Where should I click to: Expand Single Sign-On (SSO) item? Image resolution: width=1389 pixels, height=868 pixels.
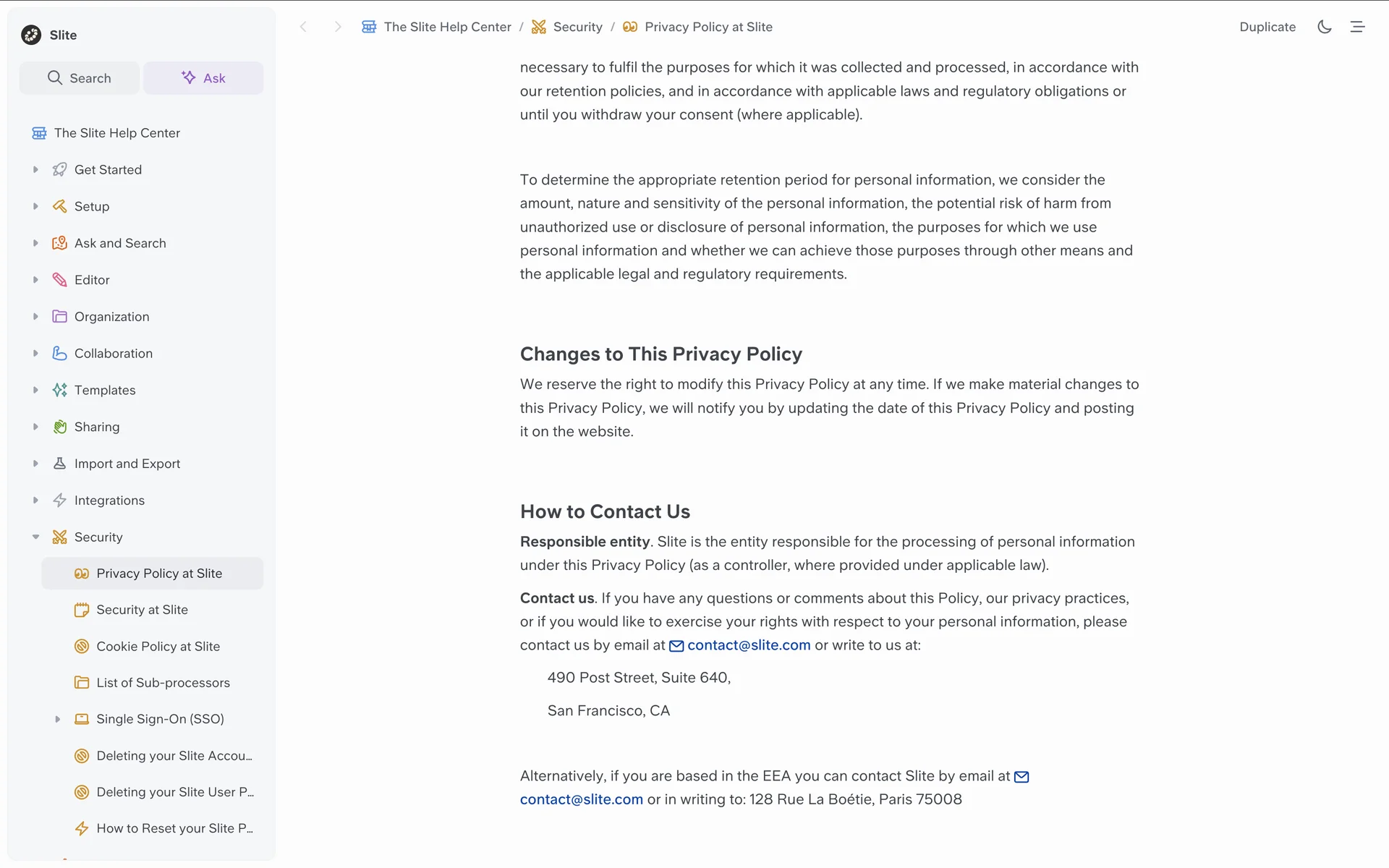(58, 719)
